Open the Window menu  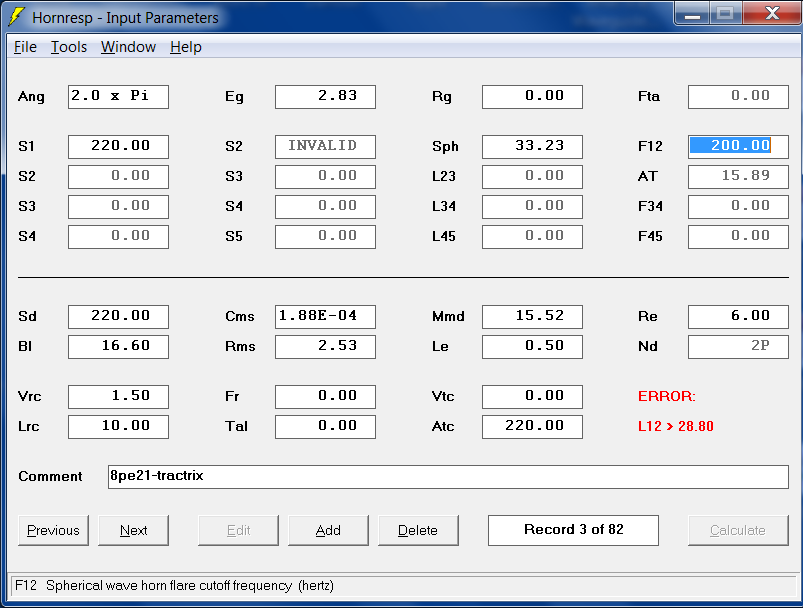[x=128, y=47]
